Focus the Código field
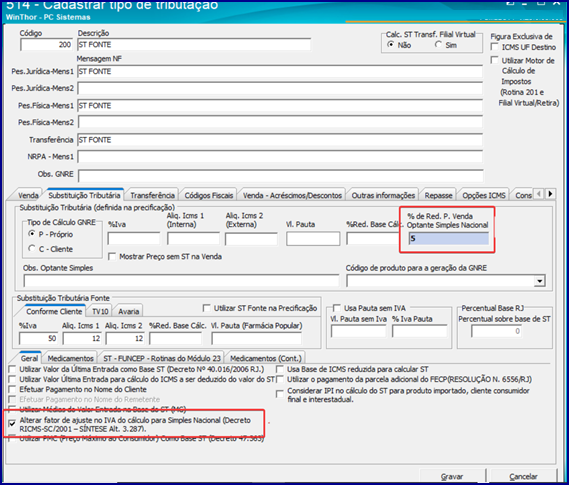569x485 pixels. coord(46,45)
